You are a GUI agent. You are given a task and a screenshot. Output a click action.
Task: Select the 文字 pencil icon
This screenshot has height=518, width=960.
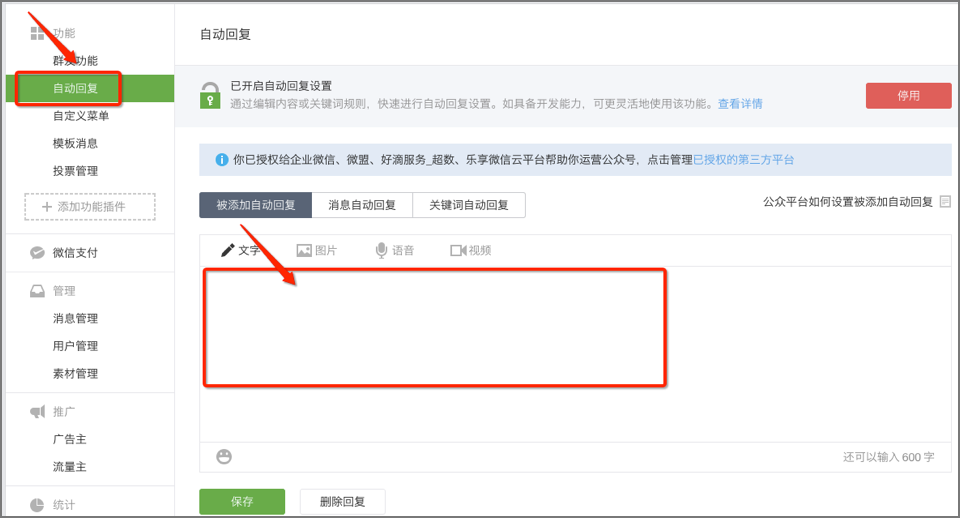coord(228,250)
